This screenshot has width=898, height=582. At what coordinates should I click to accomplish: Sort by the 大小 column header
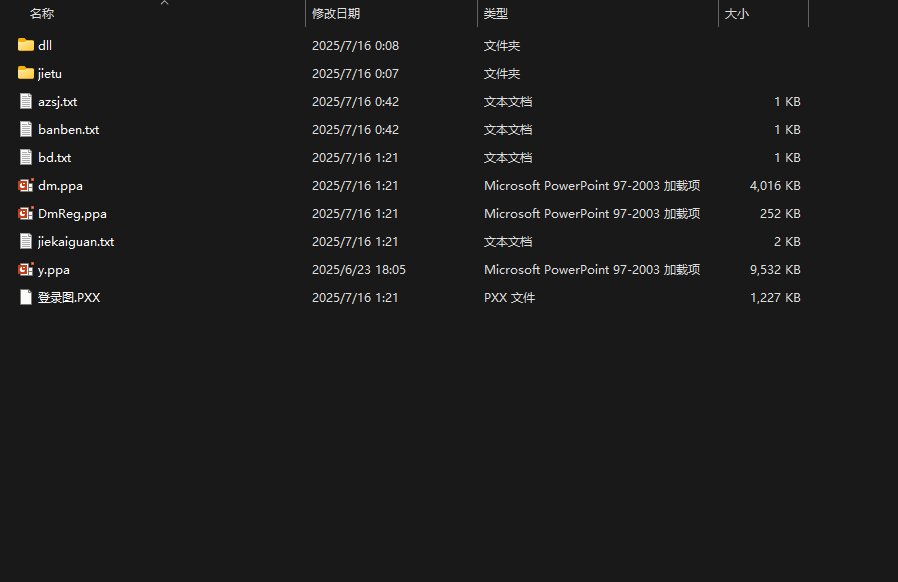click(x=736, y=14)
